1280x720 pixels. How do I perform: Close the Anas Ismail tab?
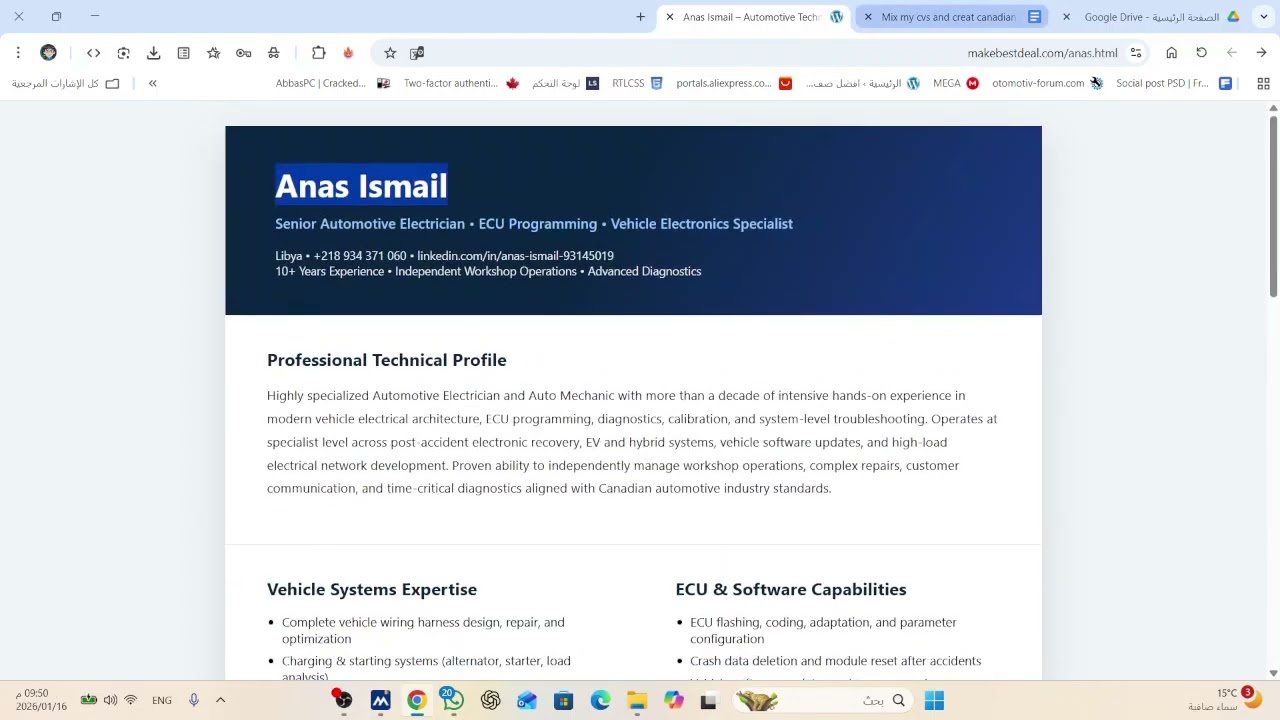click(x=670, y=17)
